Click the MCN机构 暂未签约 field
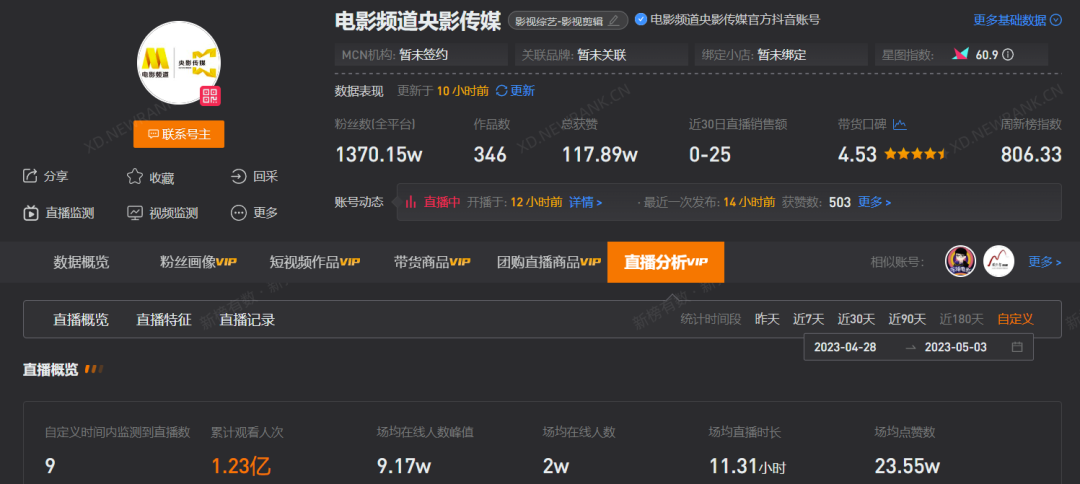Viewport: 1080px width, 484px height. [x=421, y=55]
